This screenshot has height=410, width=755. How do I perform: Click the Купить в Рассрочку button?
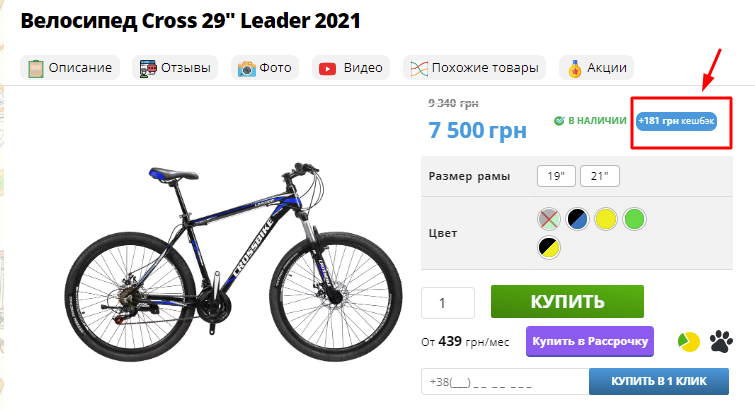[x=590, y=342]
